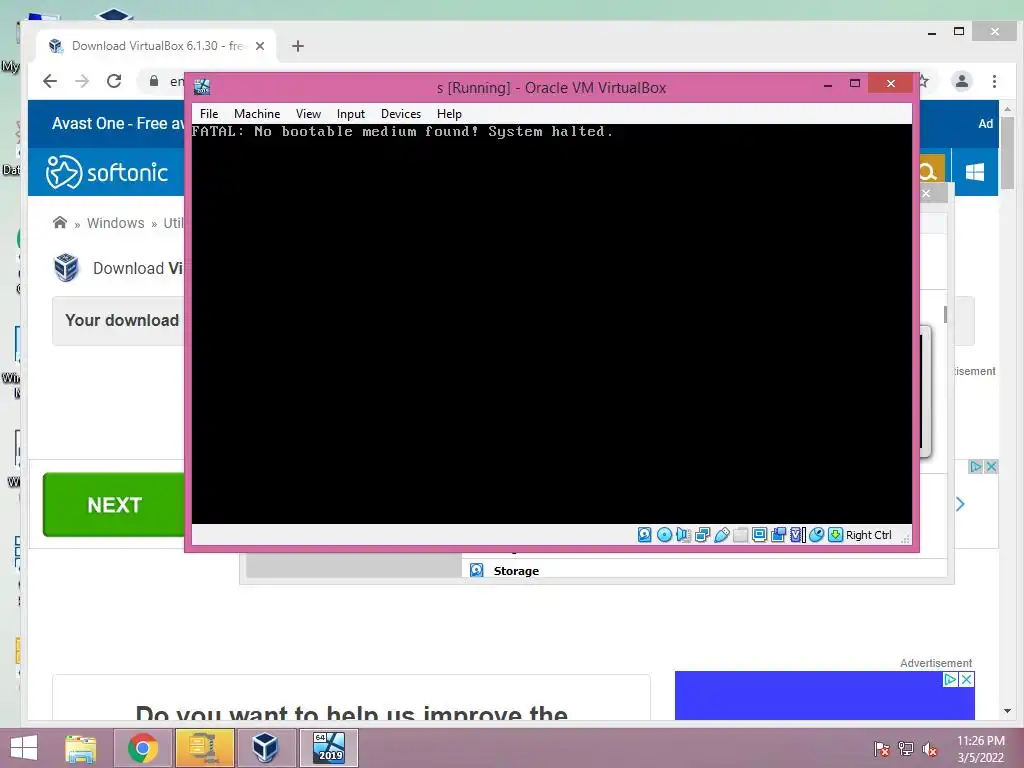Click Chrome page vertical scrollbar thumb

point(1008,152)
